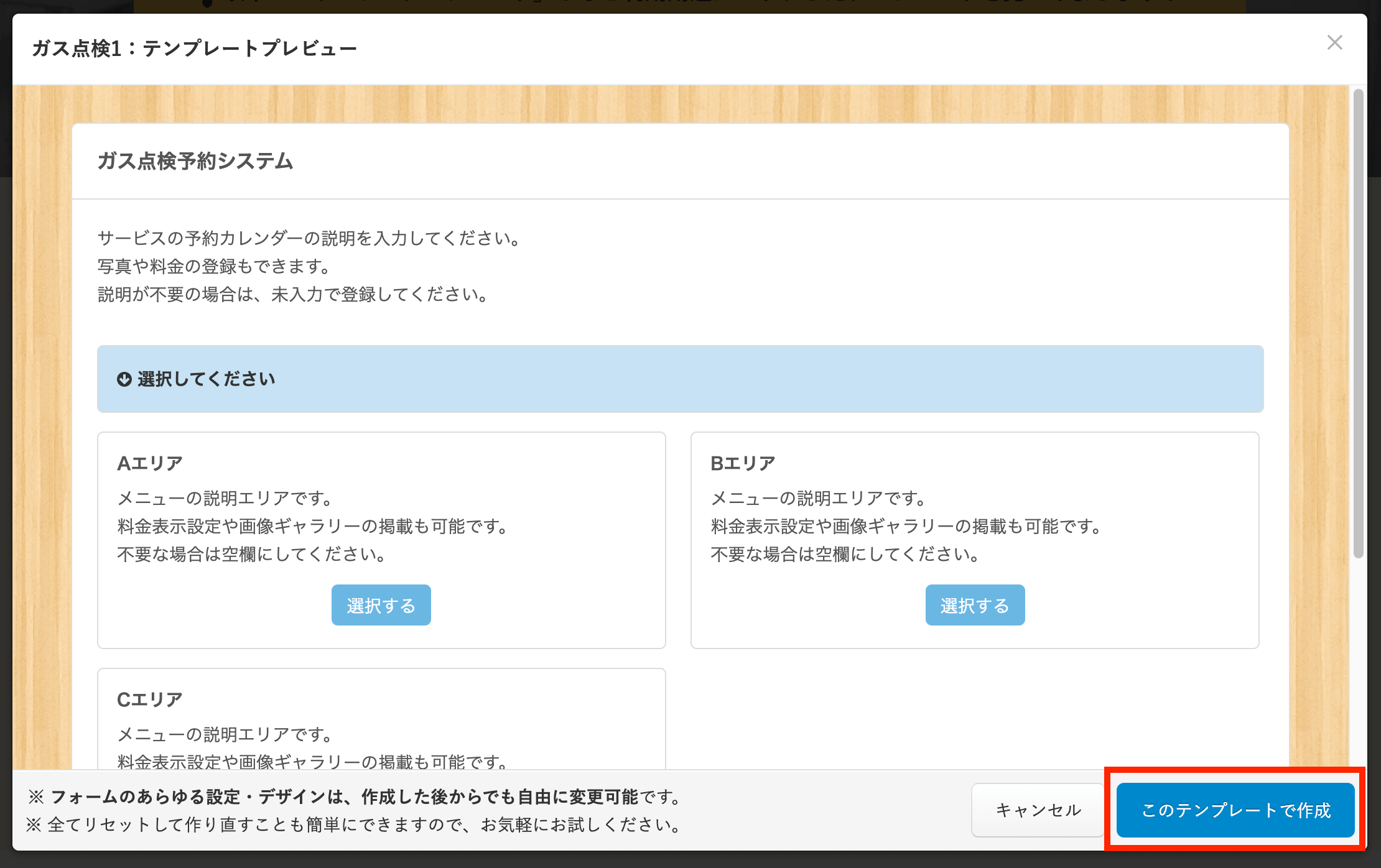Click the footer note about フォームのあらゆる設定

pos(355,796)
